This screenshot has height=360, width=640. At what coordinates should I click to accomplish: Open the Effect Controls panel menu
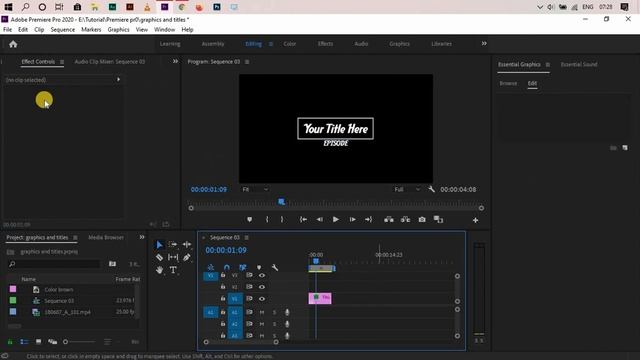(62, 62)
